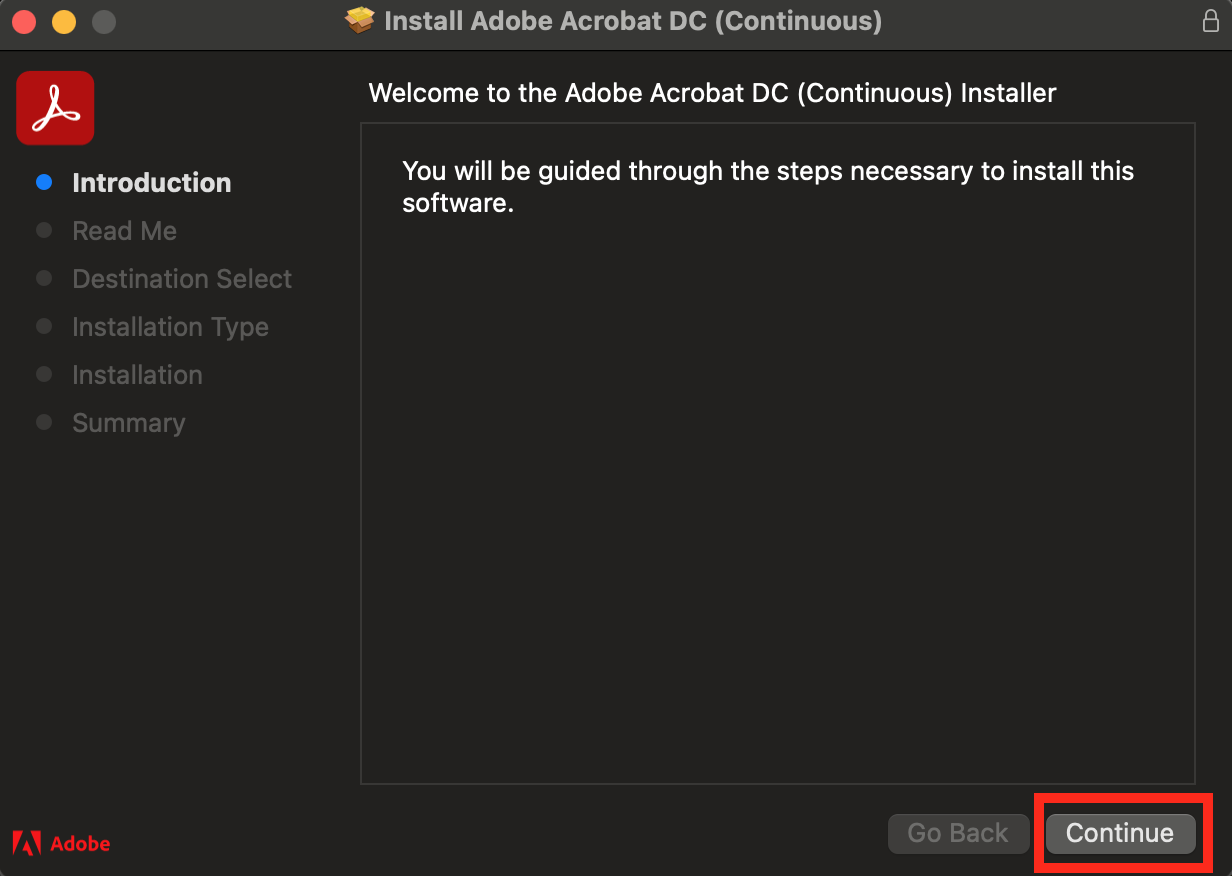Click the Adobe logo at bottom left
The width and height of the screenshot is (1232, 876).
point(62,843)
